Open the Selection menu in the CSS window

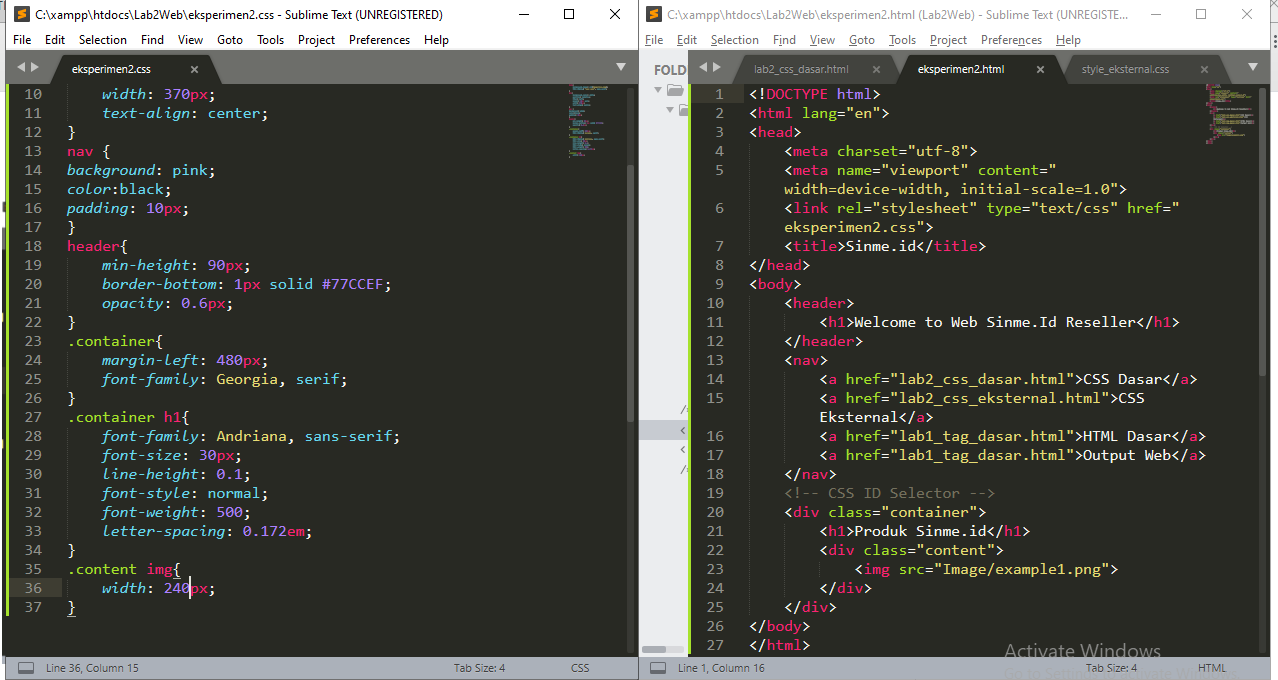click(x=103, y=40)
